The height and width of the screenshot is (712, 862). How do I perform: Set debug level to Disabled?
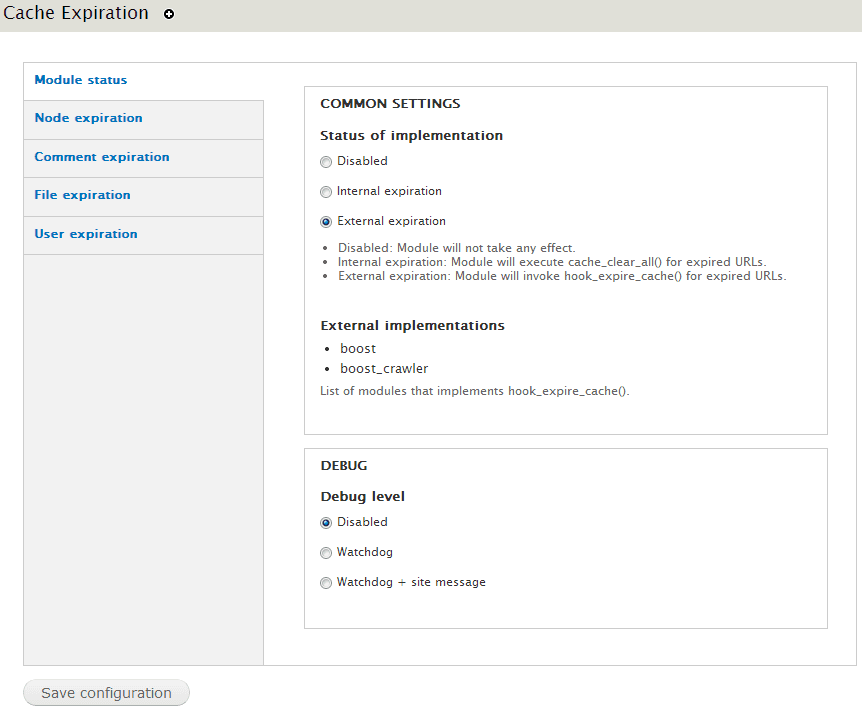point(326,523)
